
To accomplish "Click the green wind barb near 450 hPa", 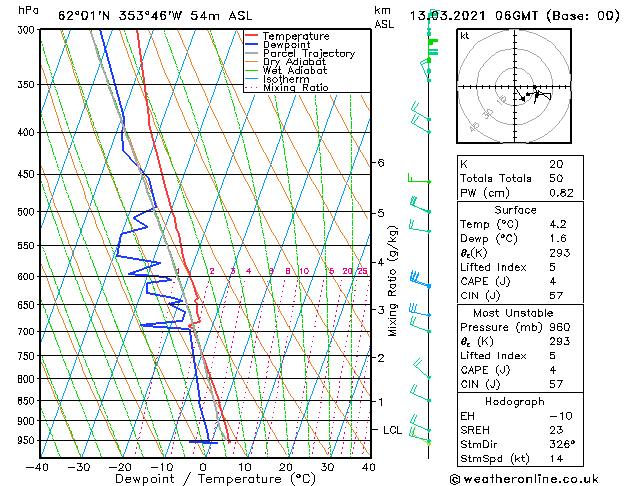I will tap(419, 178).
